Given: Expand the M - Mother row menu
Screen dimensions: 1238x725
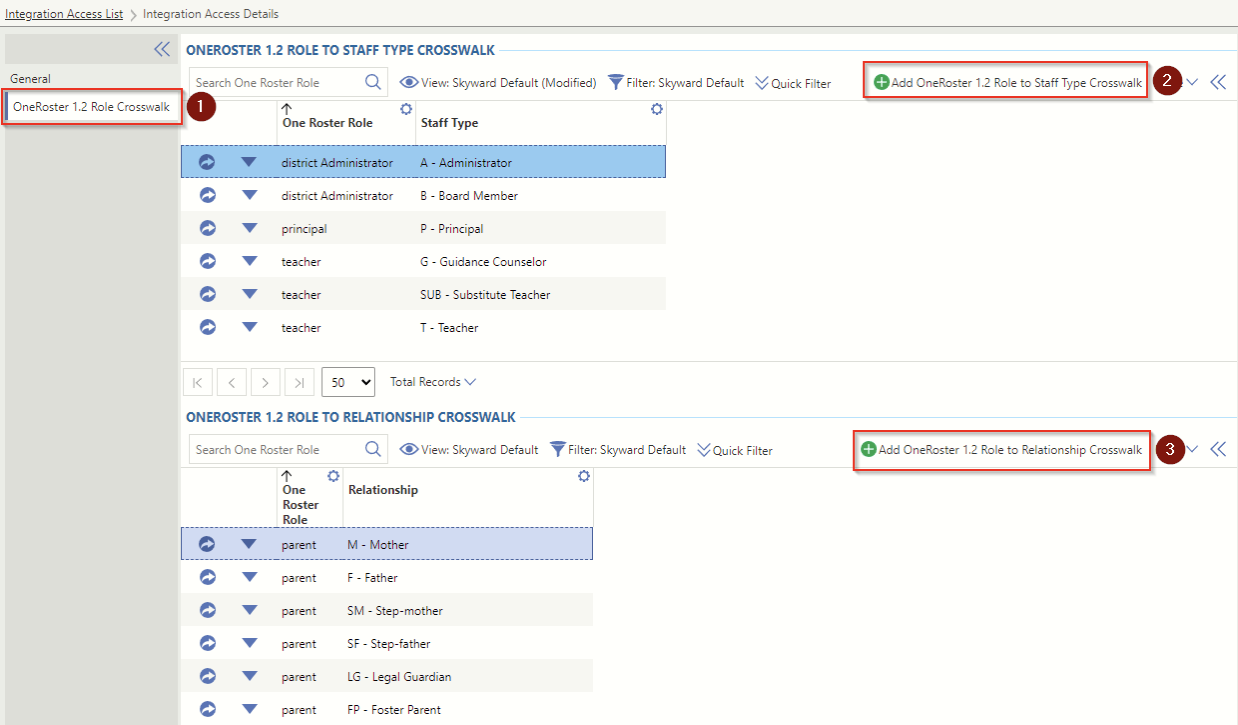Looking at the screenshot, I should pyautogui.click(x=249, y=544).
